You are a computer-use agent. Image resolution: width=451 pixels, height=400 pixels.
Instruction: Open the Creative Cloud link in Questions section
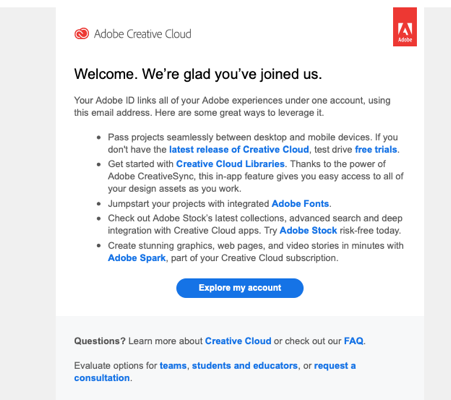coord(238,341)
